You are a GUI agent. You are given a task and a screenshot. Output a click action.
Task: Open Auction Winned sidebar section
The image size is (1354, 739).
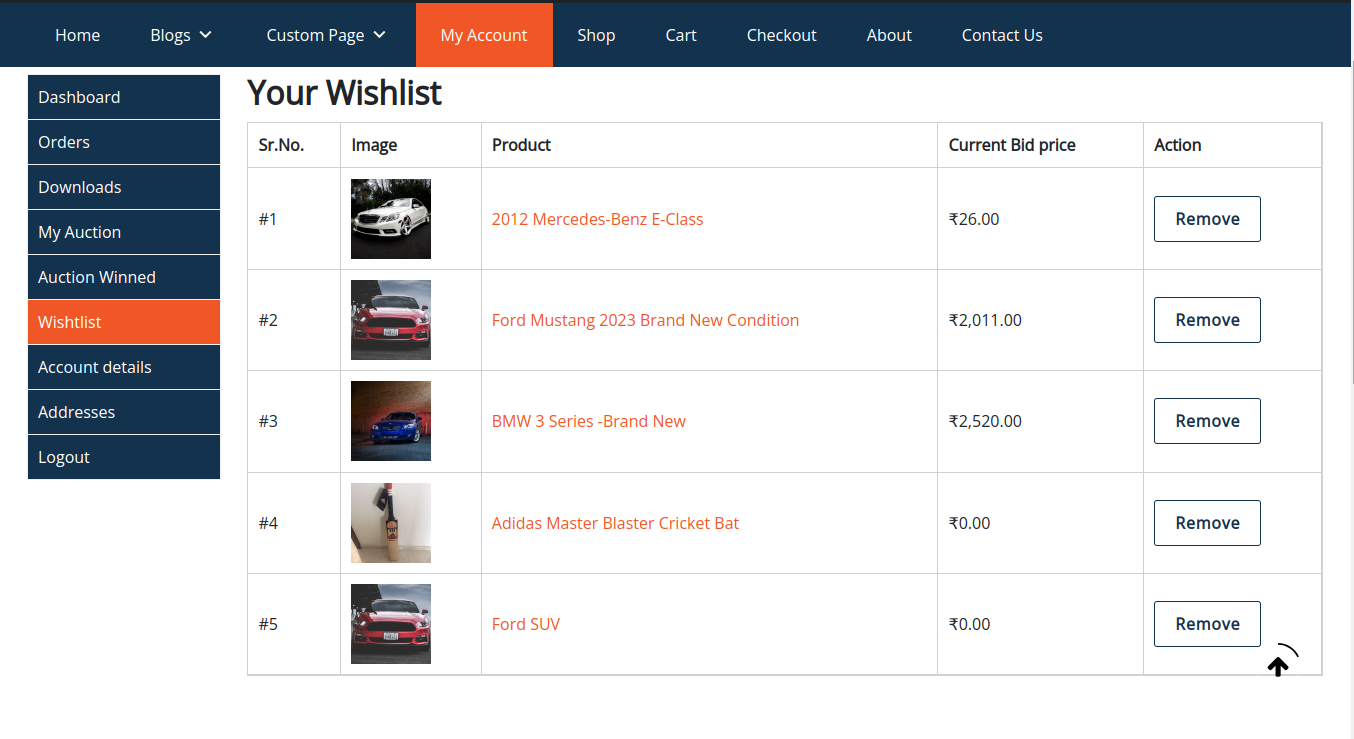coord(123,277)
